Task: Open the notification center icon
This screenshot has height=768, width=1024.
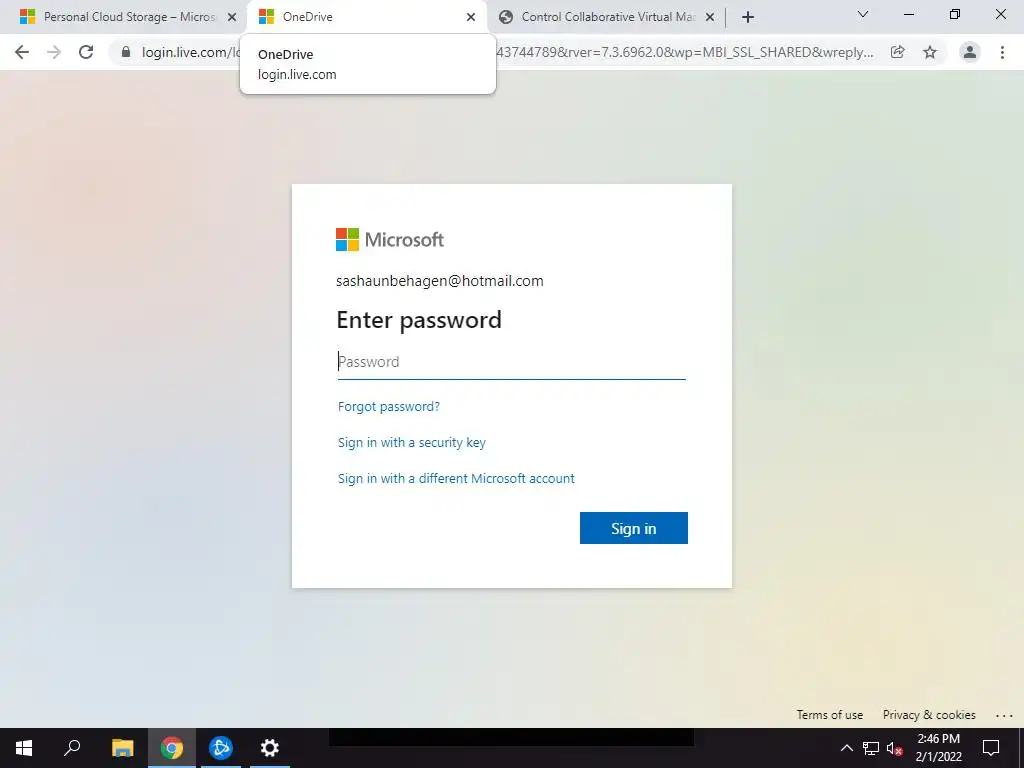Action: click(991, 748)
